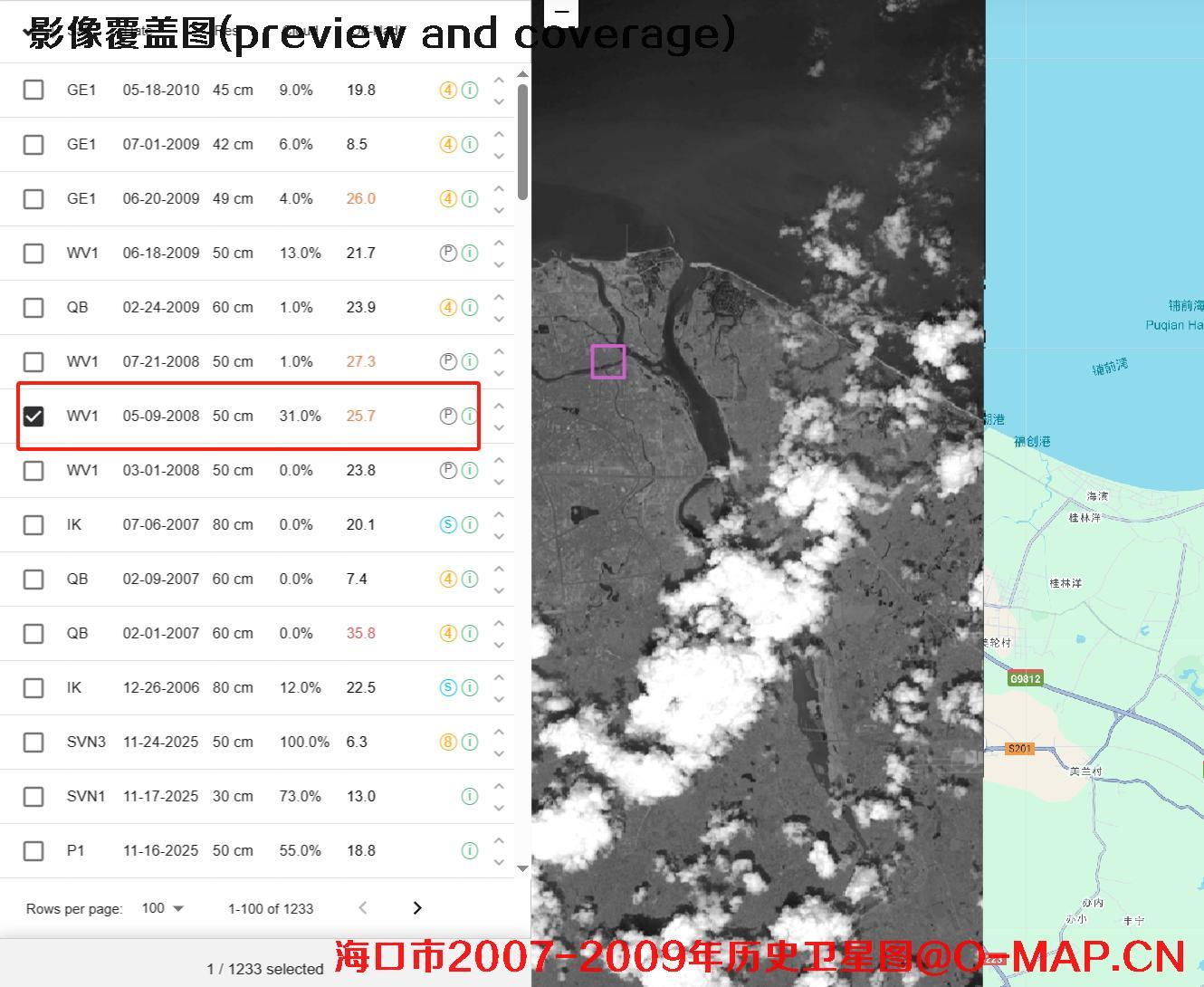Click the cloud value 35.8 on QB 02-01-2007

361,633
